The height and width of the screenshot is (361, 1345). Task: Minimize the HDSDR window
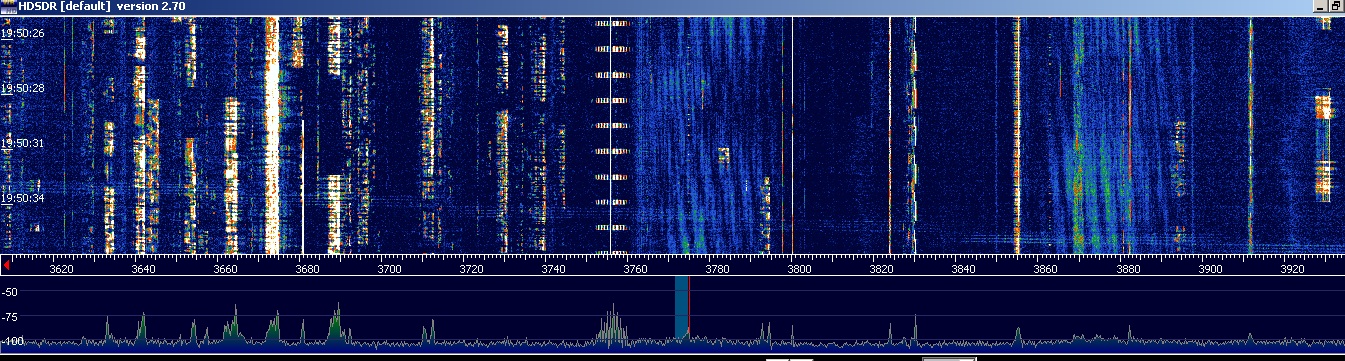tap(1319, 6)
